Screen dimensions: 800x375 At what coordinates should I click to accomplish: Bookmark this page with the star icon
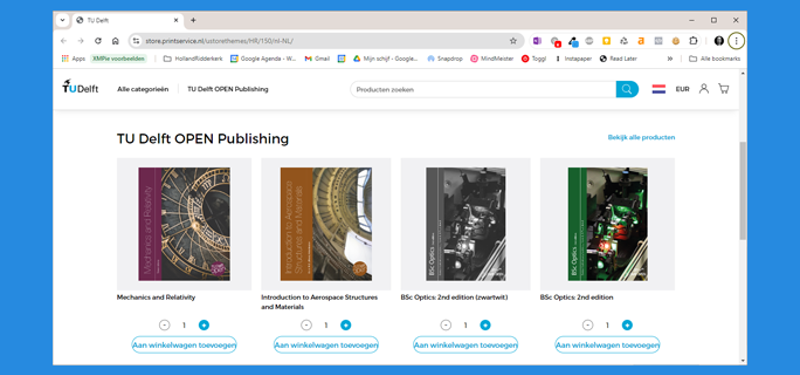coord(513,41)
